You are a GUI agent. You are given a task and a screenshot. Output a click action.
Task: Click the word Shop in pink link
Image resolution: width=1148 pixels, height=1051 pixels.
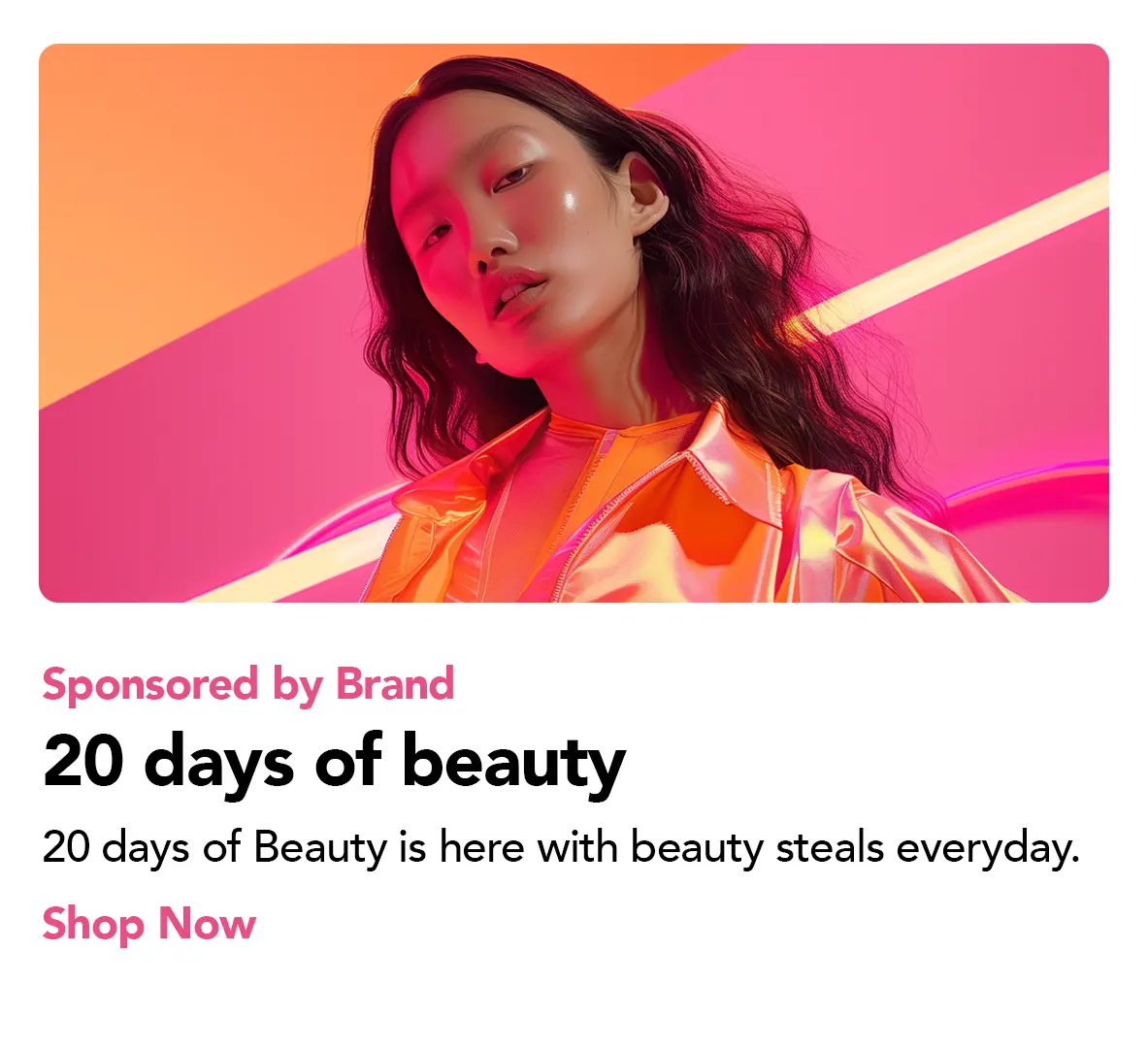[93, 924]
